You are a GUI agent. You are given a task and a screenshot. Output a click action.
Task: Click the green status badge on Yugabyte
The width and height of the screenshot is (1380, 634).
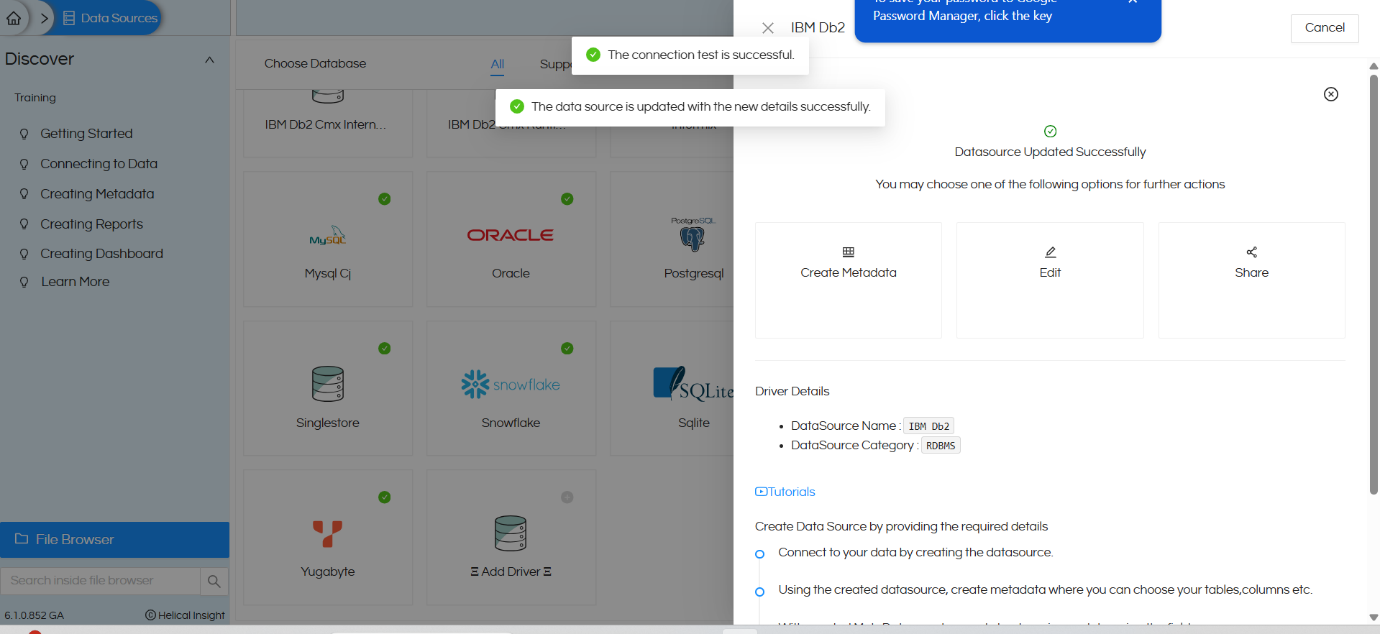[x=384, y=497]
